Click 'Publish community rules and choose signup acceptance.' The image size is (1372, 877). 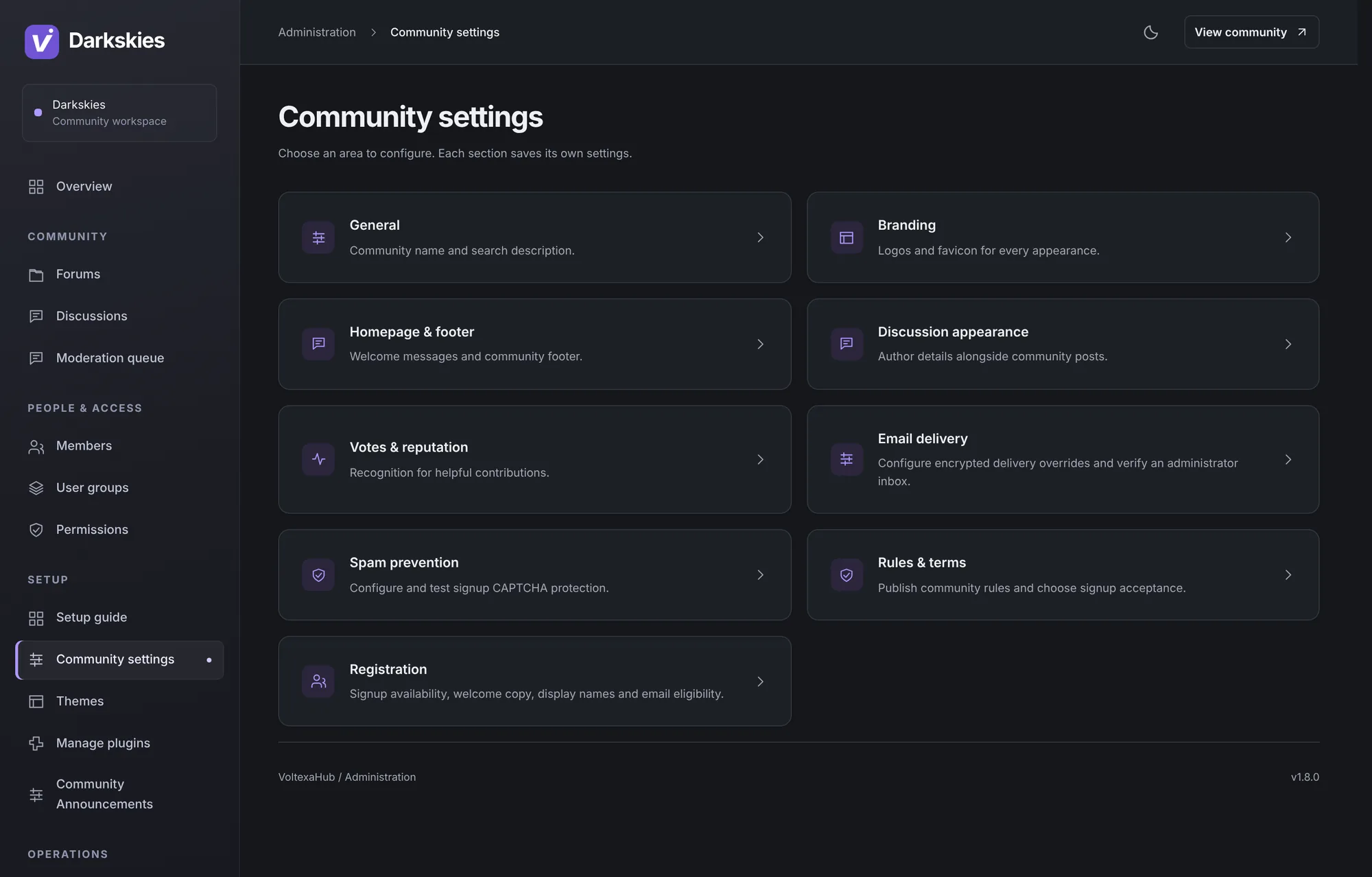(1032, 588)
